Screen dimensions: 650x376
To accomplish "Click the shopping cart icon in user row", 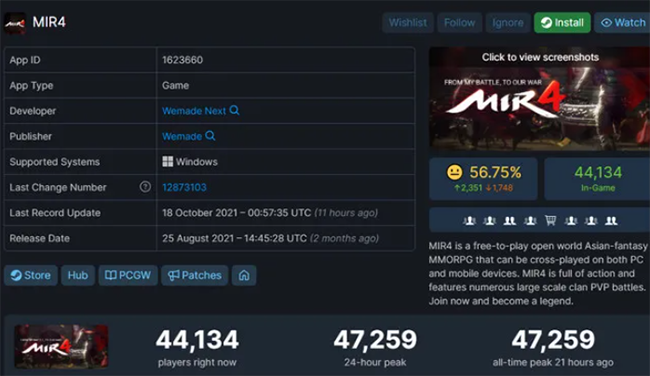I will (551, 220).
